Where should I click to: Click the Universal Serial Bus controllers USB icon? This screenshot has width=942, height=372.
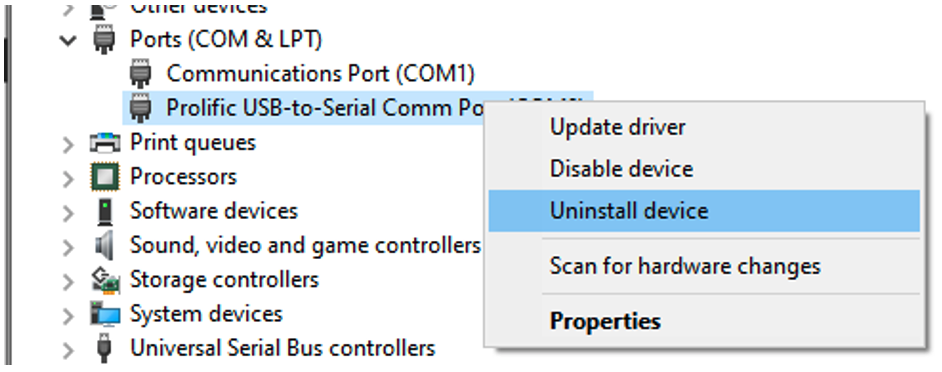tap(105, 349)
